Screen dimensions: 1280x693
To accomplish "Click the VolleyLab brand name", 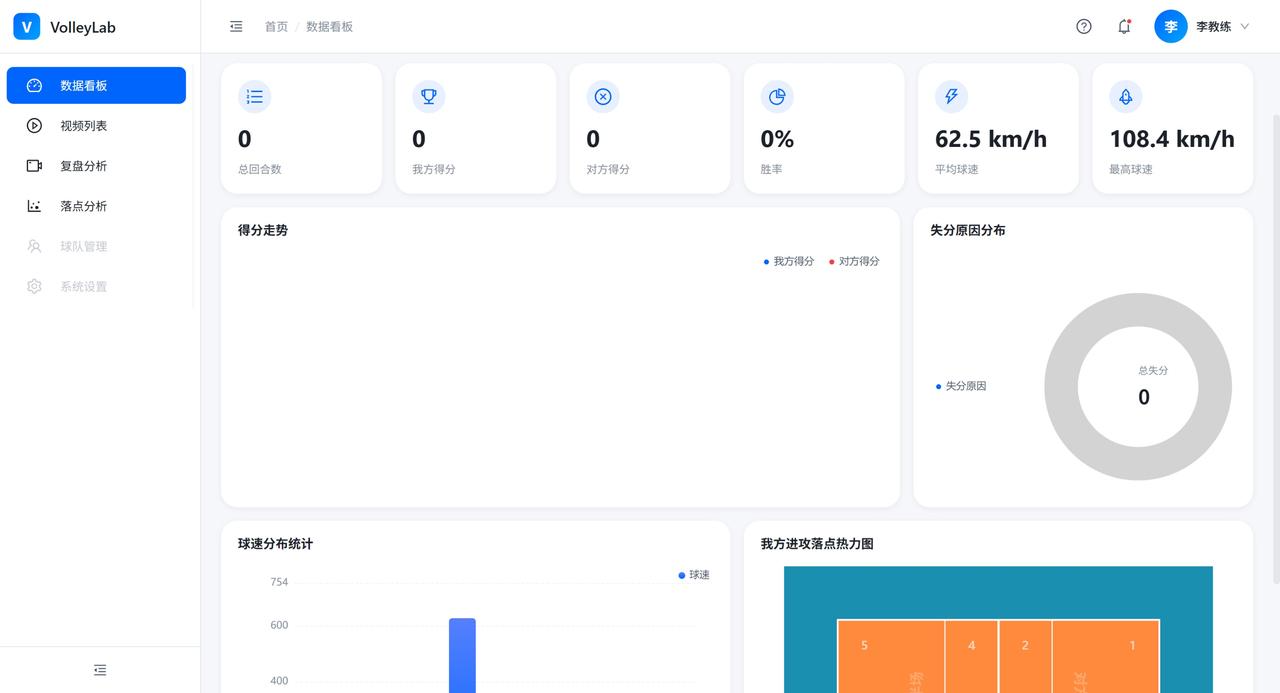I will tap(83, 28).
